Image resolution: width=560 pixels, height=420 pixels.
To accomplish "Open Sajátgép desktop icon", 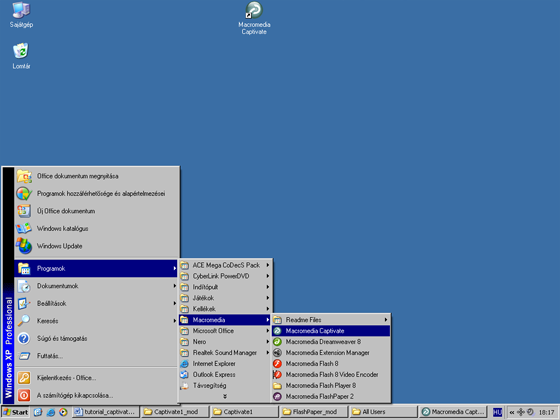I will (21, 14).
